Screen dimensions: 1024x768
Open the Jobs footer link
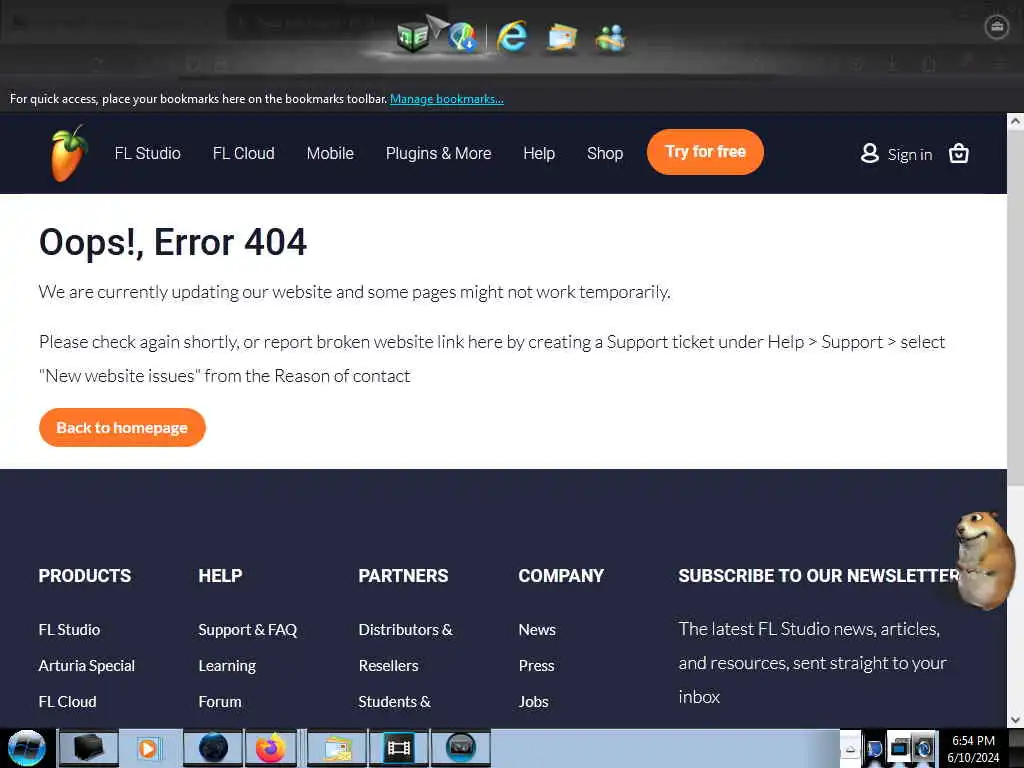tap(534, 701)
